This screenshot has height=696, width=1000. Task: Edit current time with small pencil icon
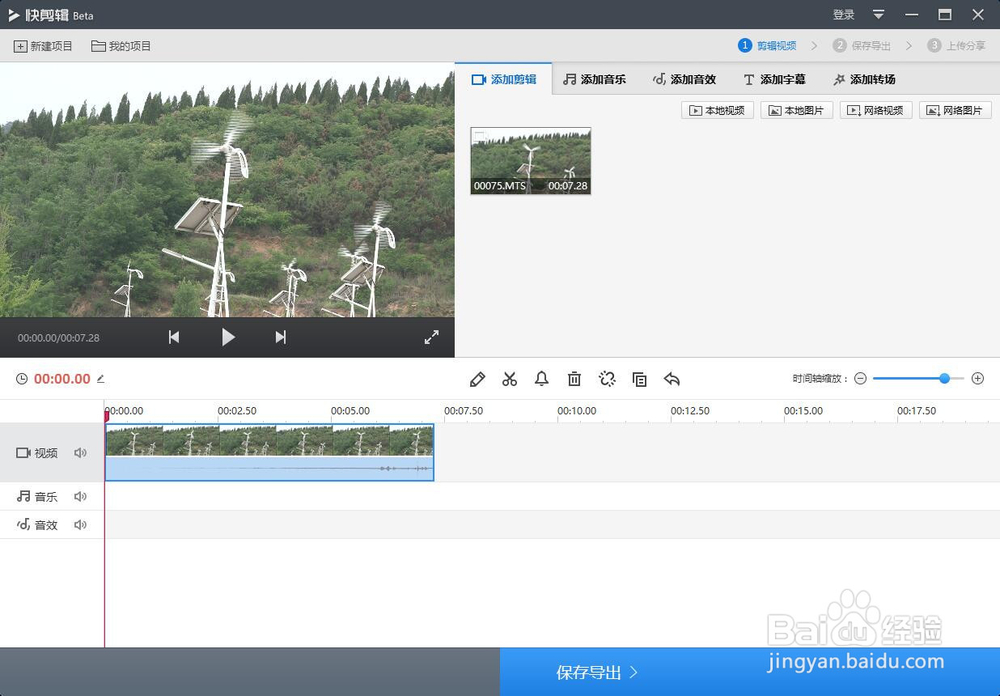click(101, 378)
